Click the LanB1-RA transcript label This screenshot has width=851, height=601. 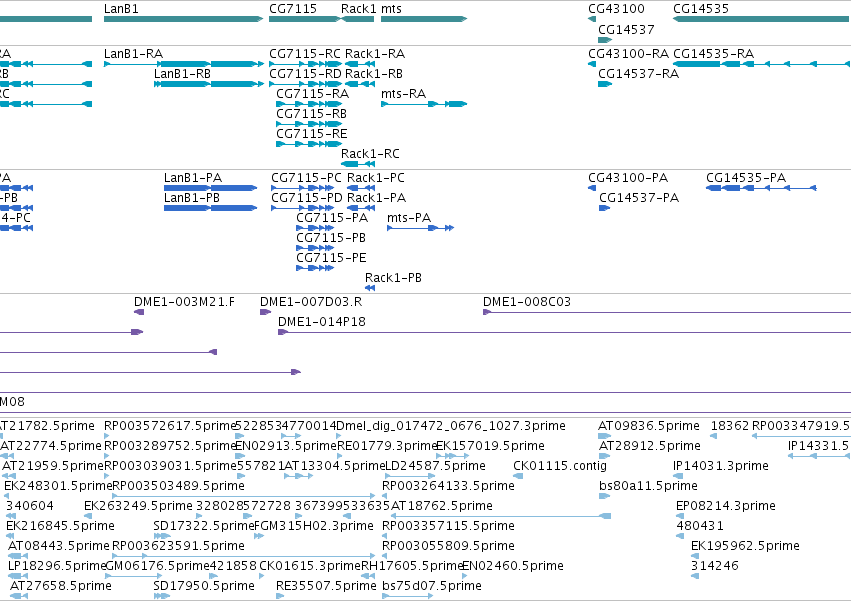(134, 54)
